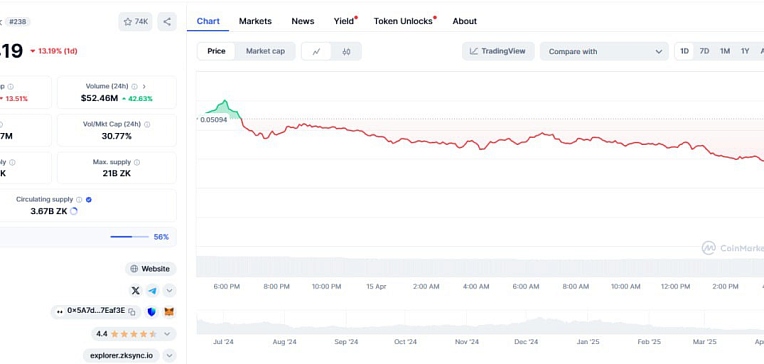Select the Price toggle option

(x=216, y=51)
